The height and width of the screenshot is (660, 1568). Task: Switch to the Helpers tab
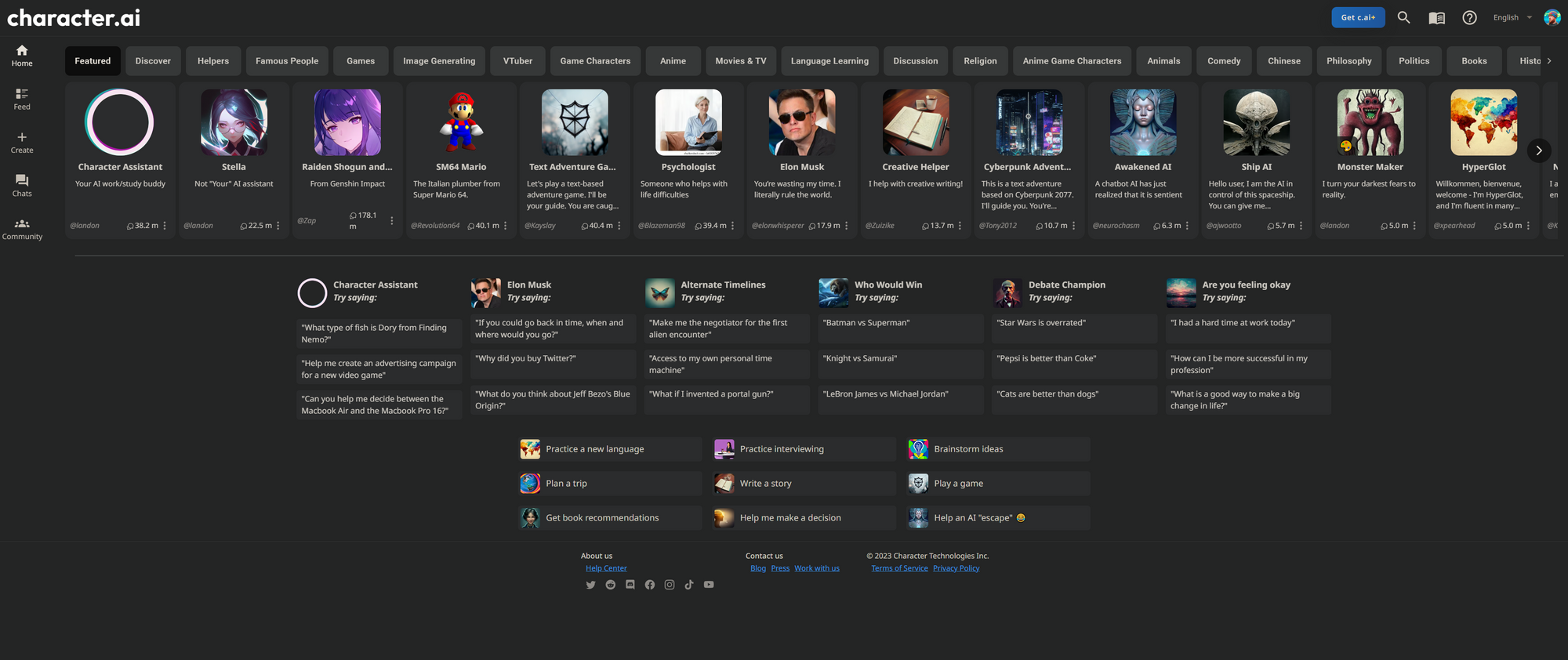tap(213, 61)
